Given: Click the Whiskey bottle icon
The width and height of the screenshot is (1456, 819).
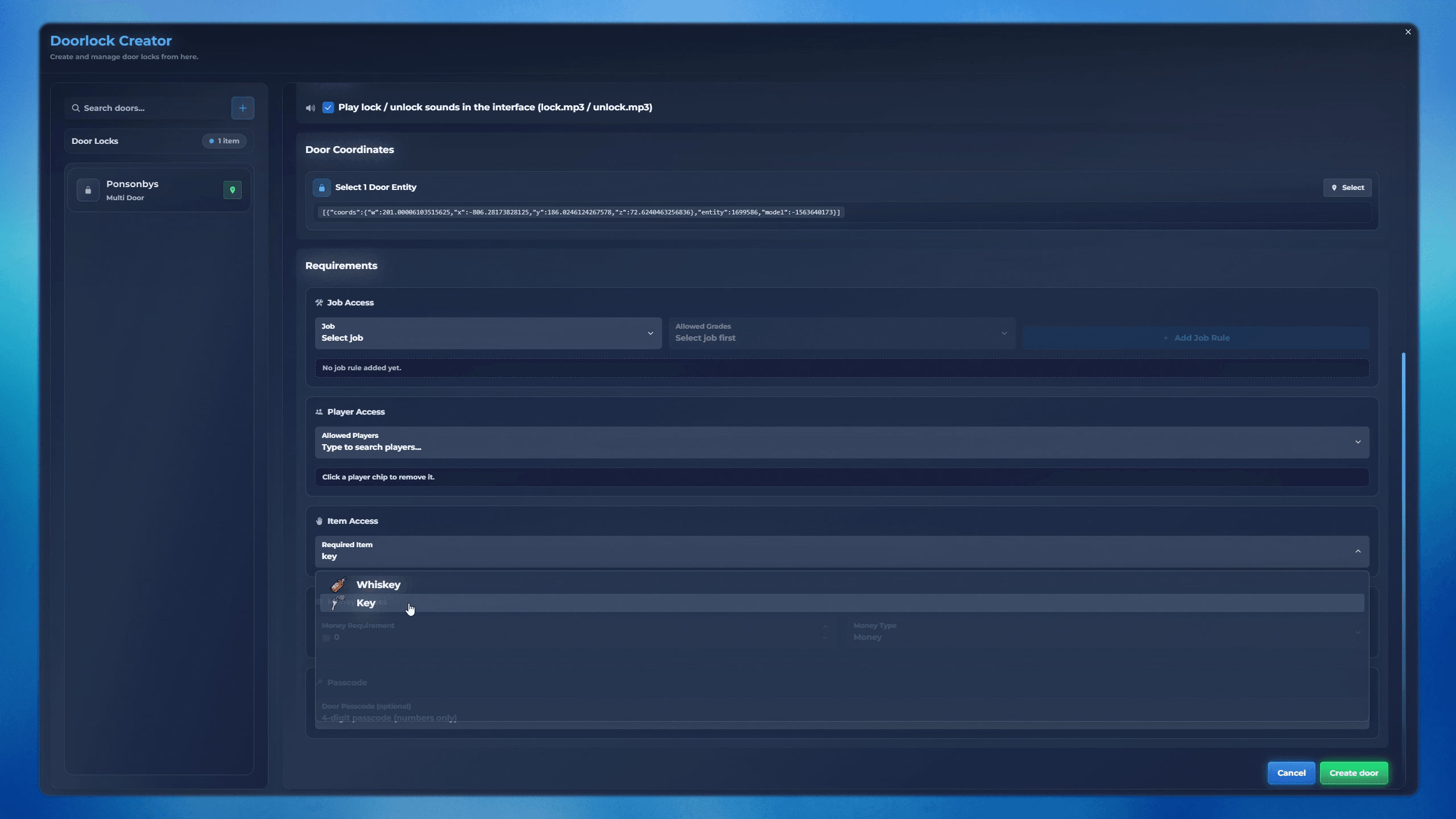Looking at the screenshot, I should coord(338,585).
